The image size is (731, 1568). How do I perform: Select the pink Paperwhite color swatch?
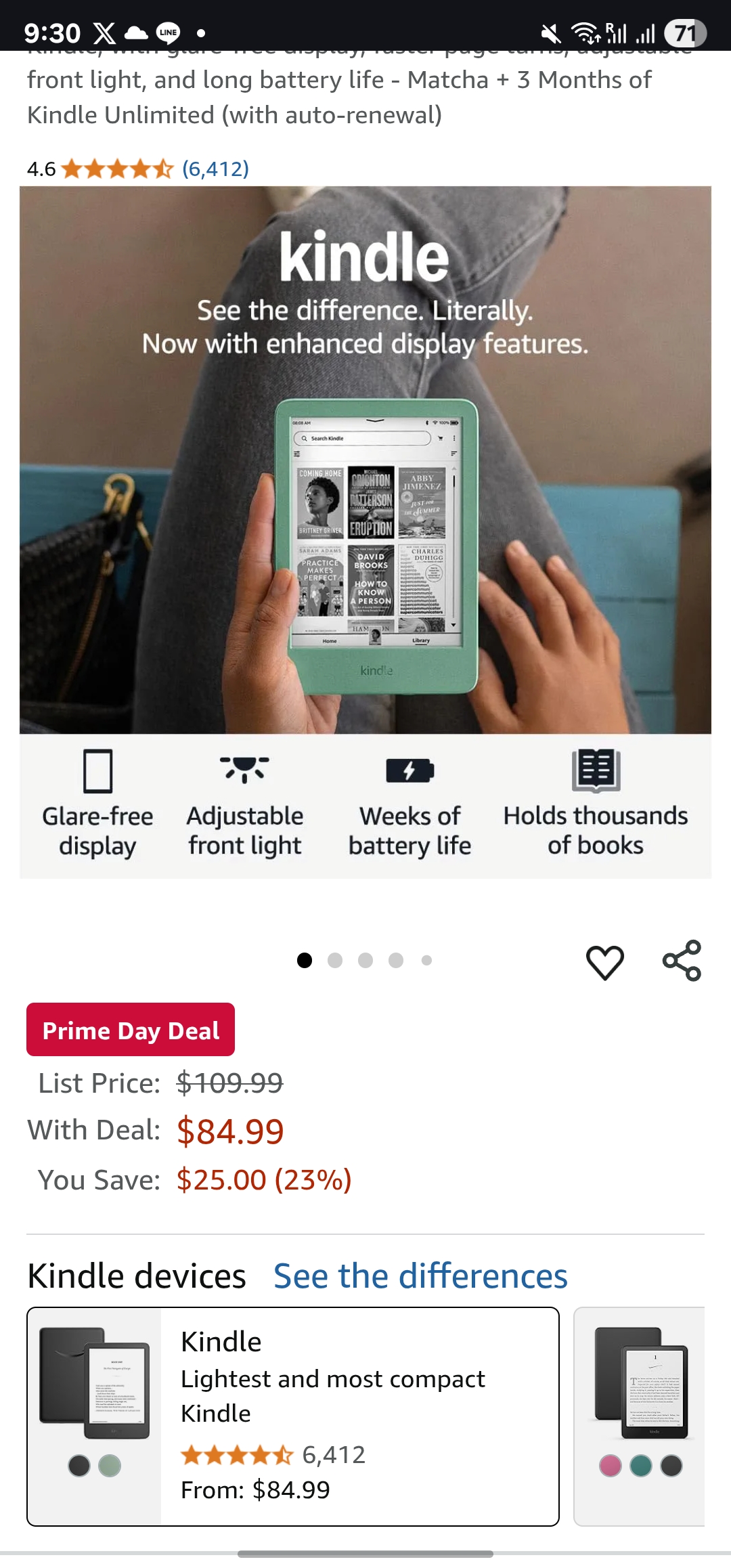tap(611, 1466)
